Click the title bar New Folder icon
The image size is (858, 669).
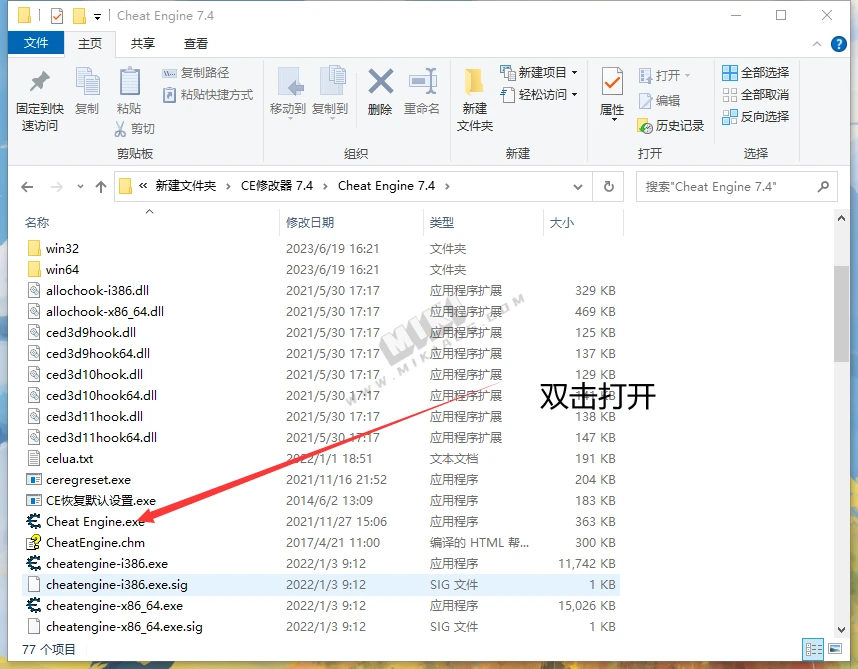(79, 16)
